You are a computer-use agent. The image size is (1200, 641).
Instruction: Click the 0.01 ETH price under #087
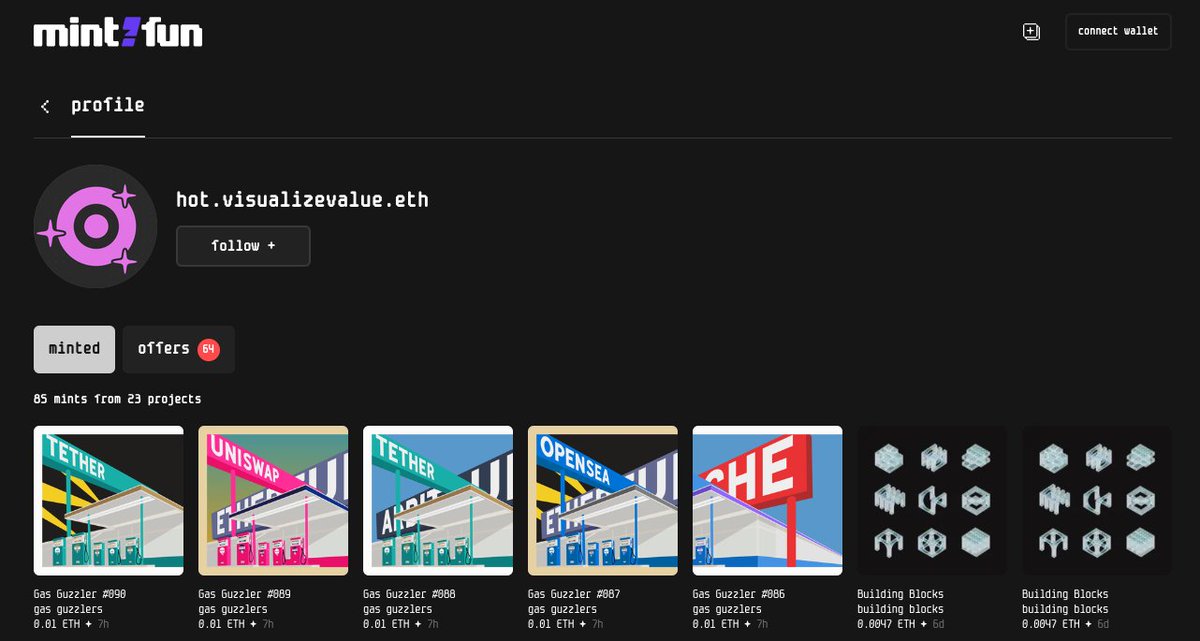552,624
